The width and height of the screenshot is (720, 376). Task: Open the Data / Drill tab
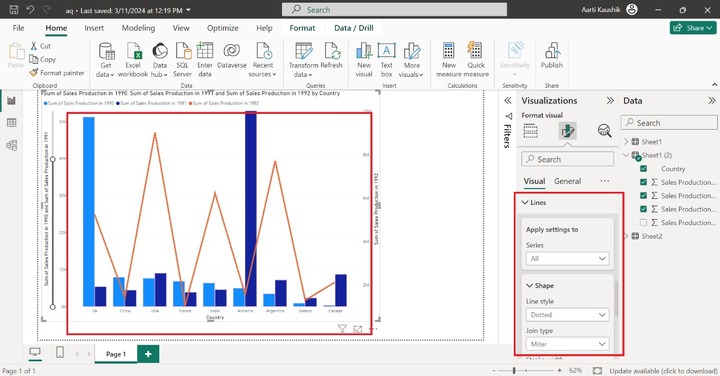point(354,28)
